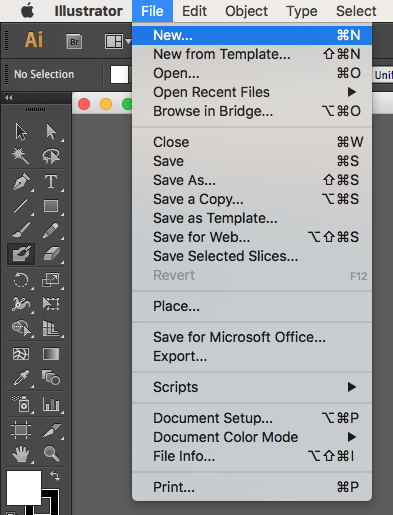Select the Magic Wand tool

(21, 156)
